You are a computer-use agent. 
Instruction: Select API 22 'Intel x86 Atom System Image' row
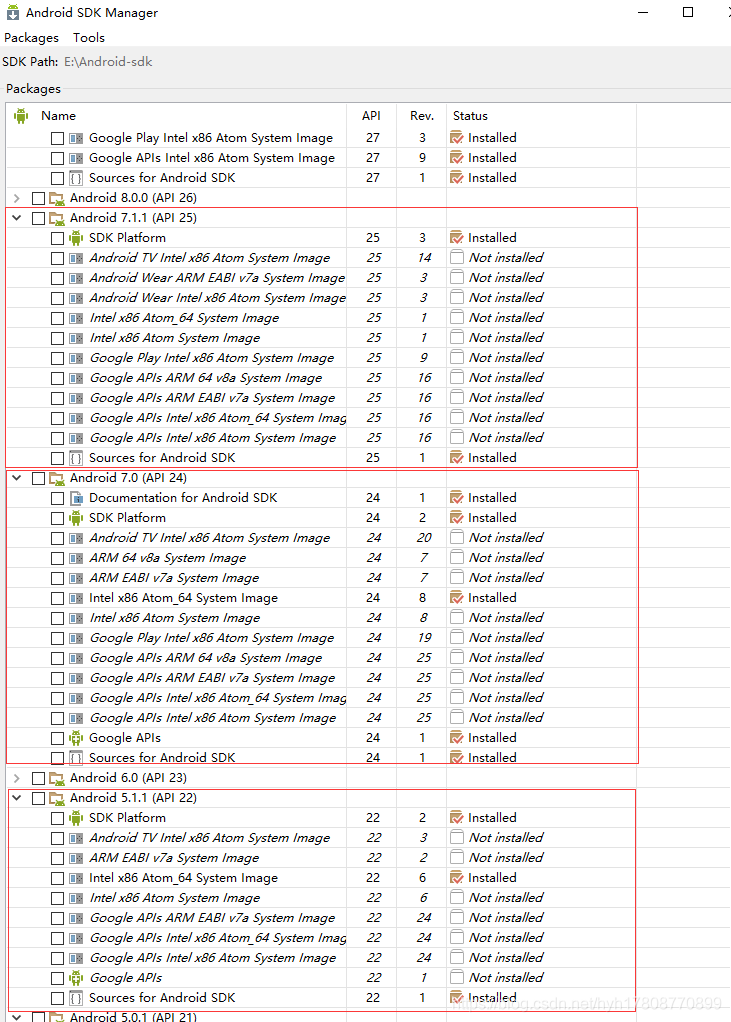[x=321, y=898]
